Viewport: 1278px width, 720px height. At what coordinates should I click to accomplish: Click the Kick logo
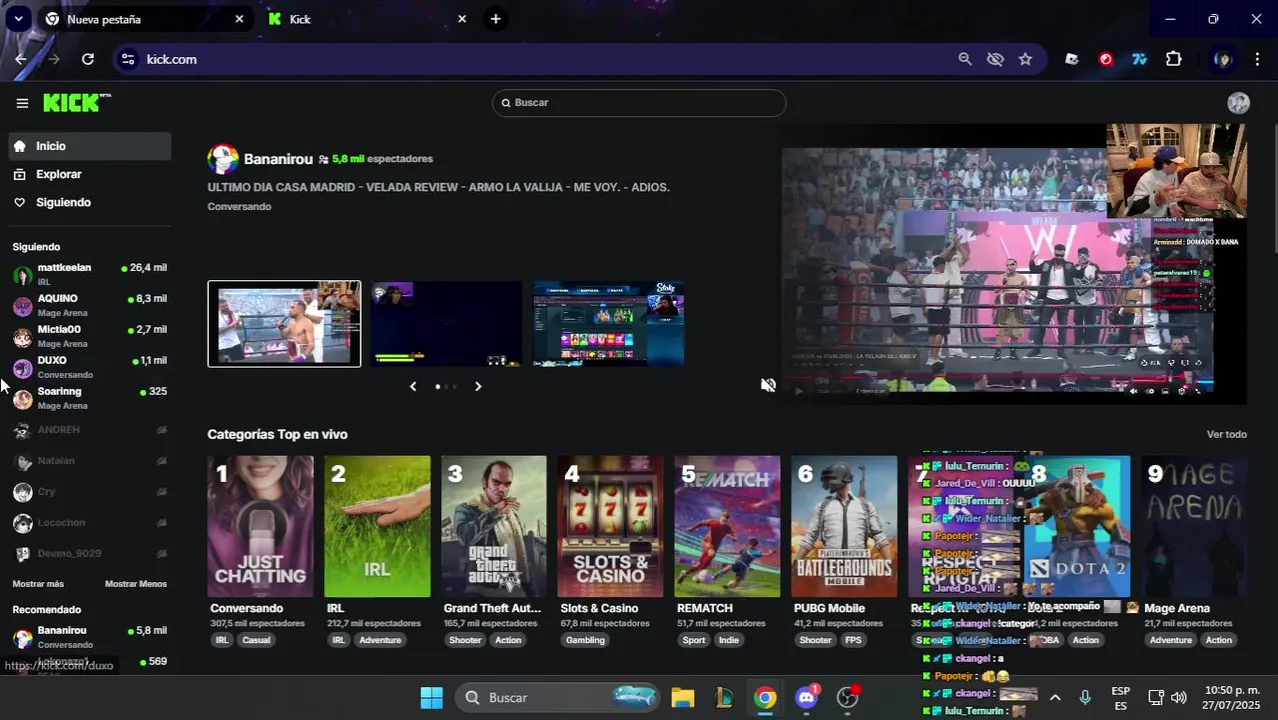click(x=77, y=103)
